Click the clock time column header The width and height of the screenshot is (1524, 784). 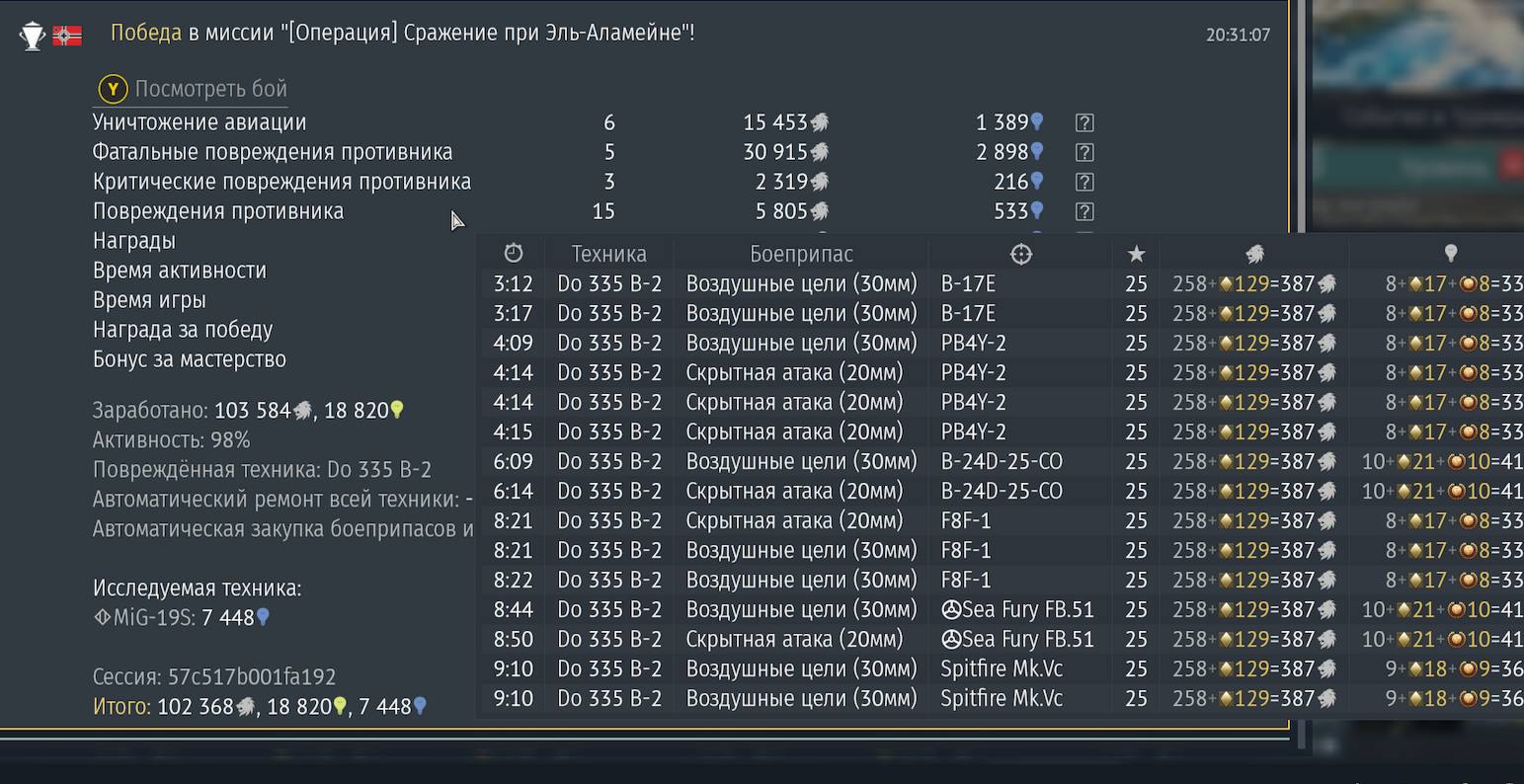(x=513, y=254)
